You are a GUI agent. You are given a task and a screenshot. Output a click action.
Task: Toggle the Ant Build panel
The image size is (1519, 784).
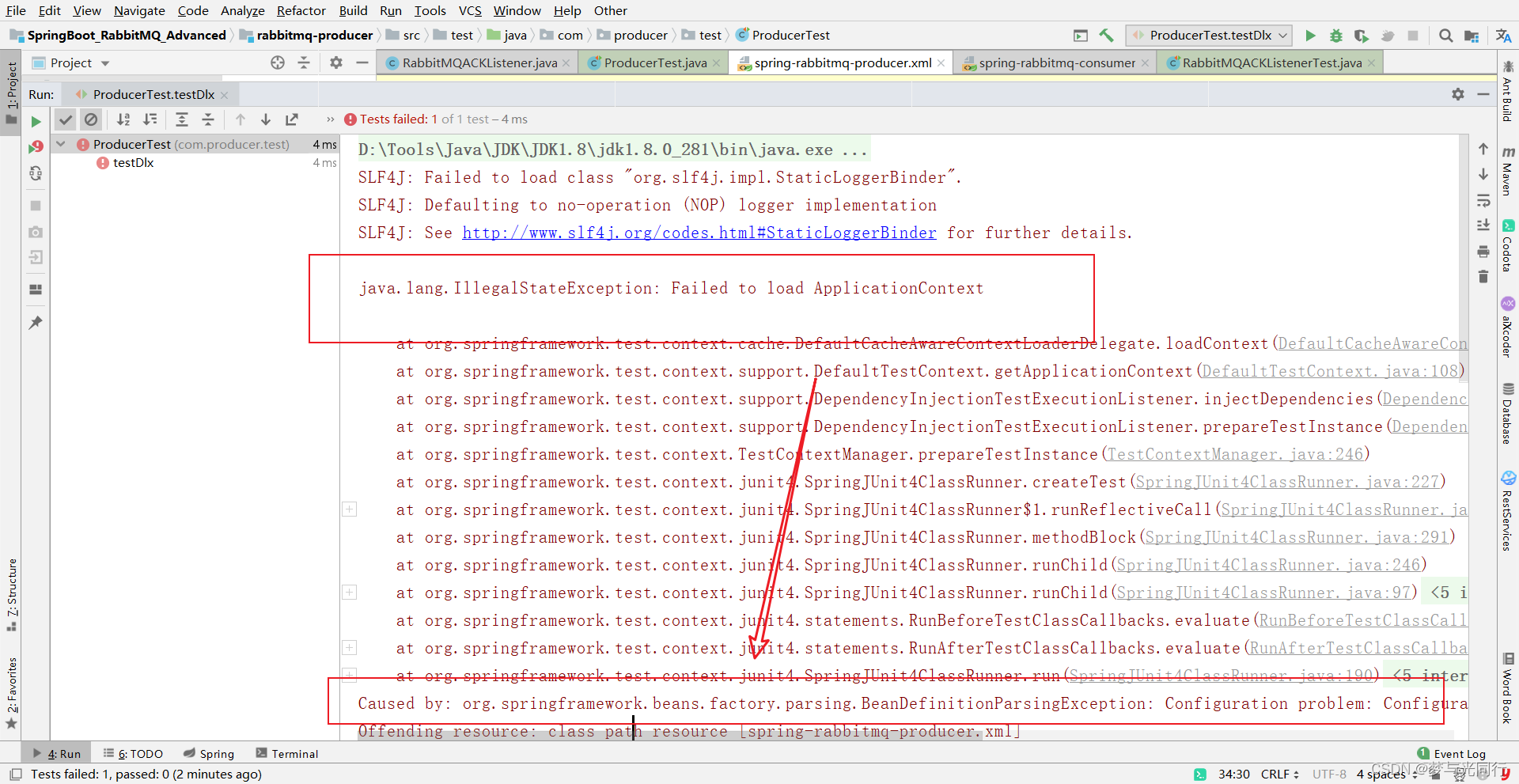pyautogui.click(x=1508, y=90)
